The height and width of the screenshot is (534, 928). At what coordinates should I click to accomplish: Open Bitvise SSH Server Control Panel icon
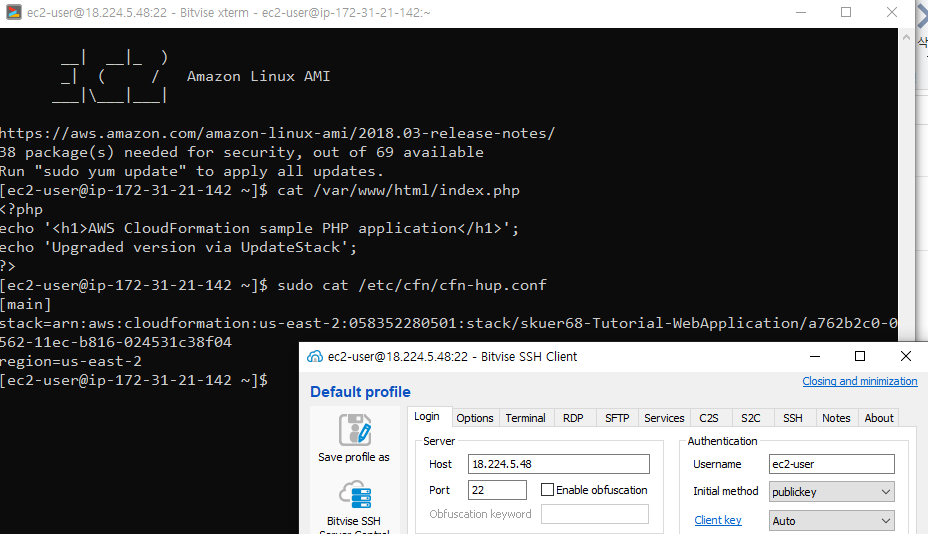(x=355, y=495)
